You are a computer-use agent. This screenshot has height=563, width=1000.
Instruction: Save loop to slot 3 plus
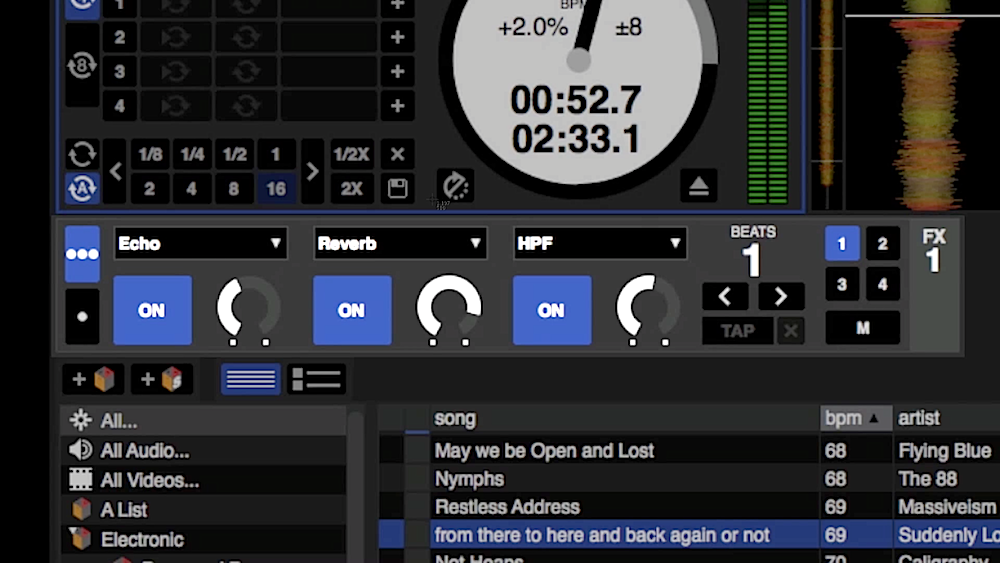pos(397,71)
